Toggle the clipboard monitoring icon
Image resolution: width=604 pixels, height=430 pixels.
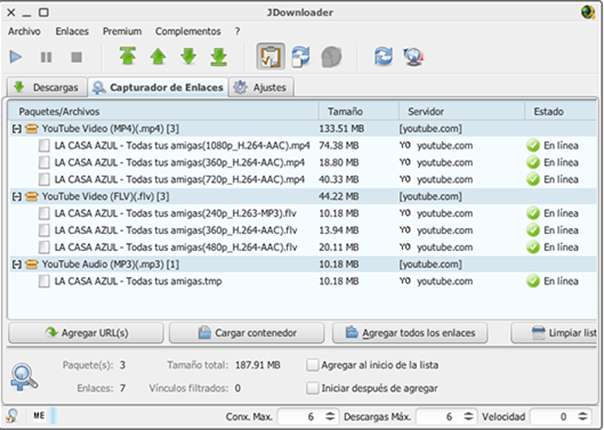tap(271, 56)
